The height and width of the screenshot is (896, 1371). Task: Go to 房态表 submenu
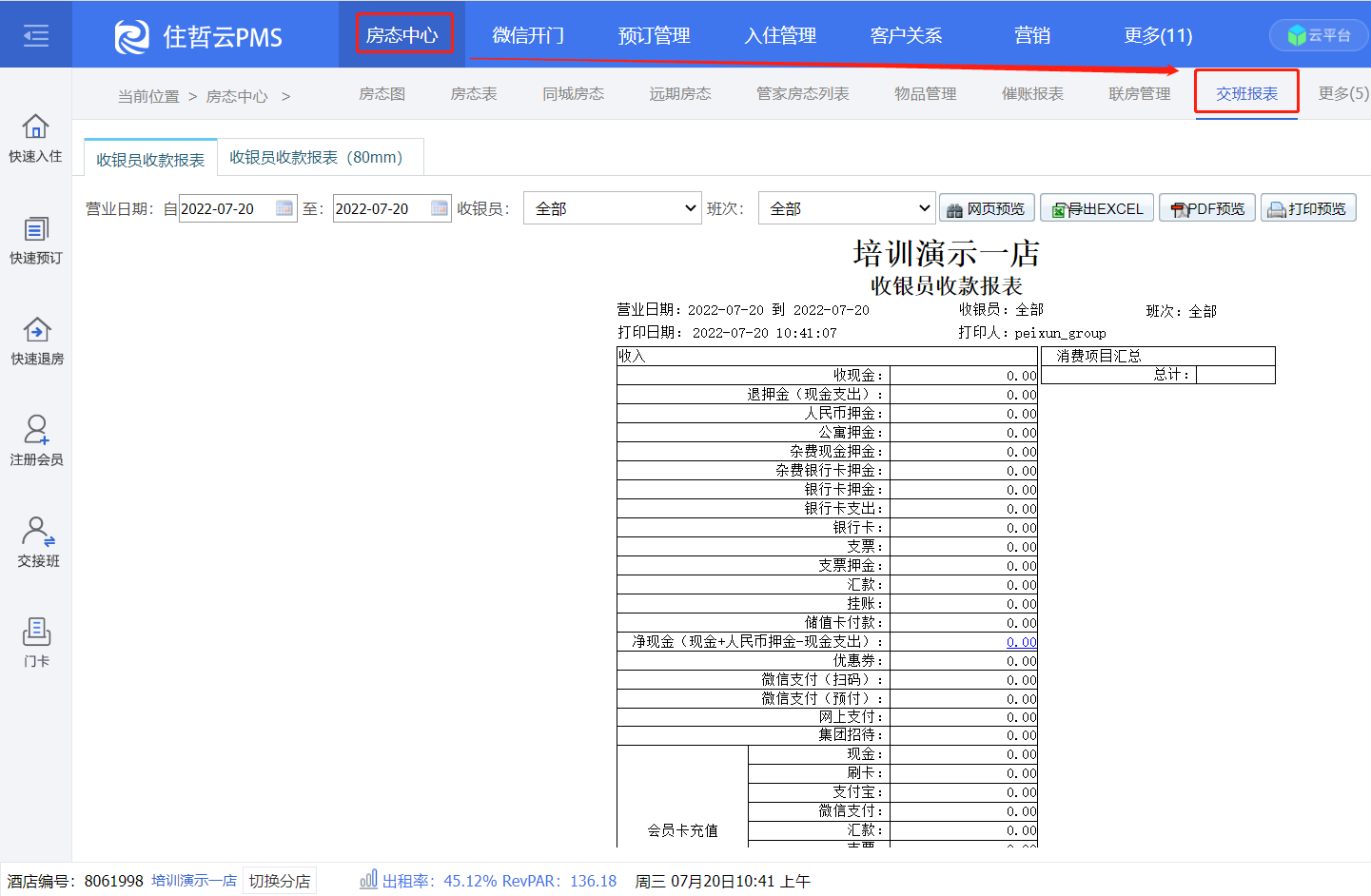click(474, 93)
